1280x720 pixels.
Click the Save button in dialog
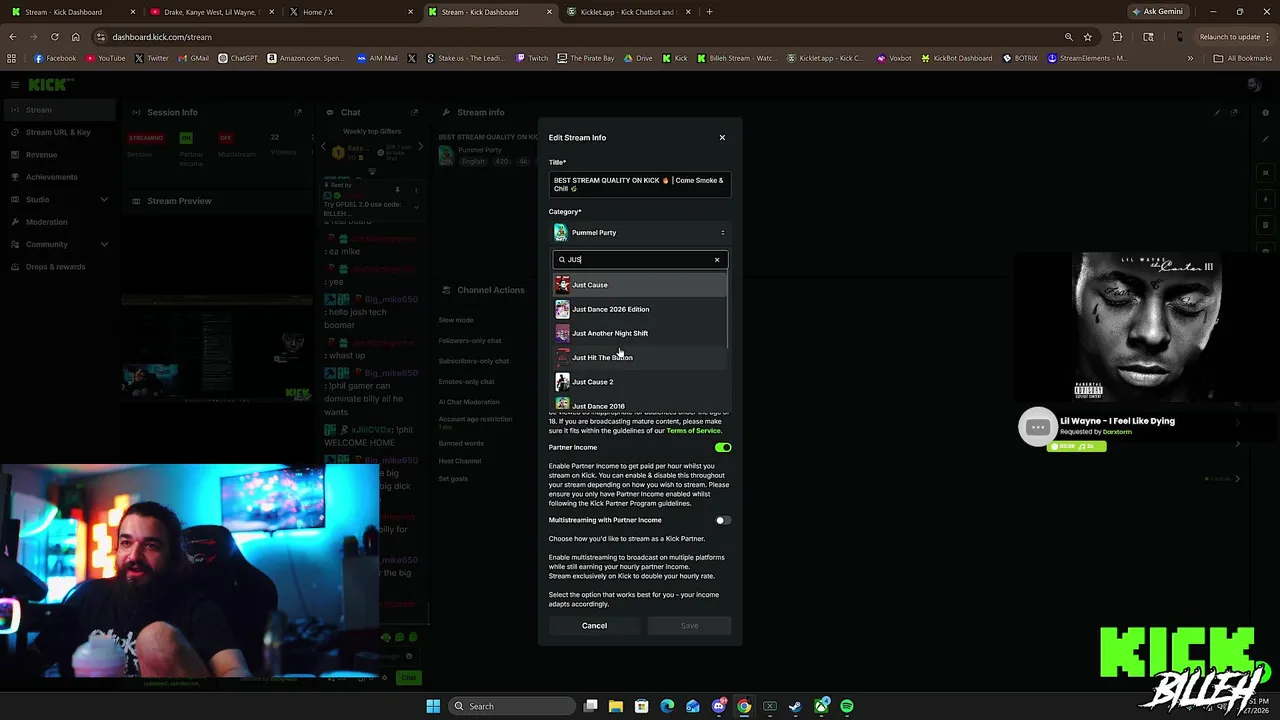coord(689,626)
